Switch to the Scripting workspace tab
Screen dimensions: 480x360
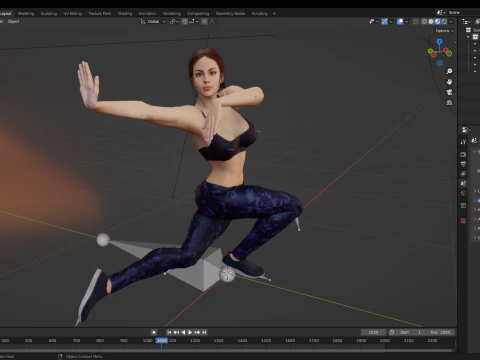click(x=259, y=14)
